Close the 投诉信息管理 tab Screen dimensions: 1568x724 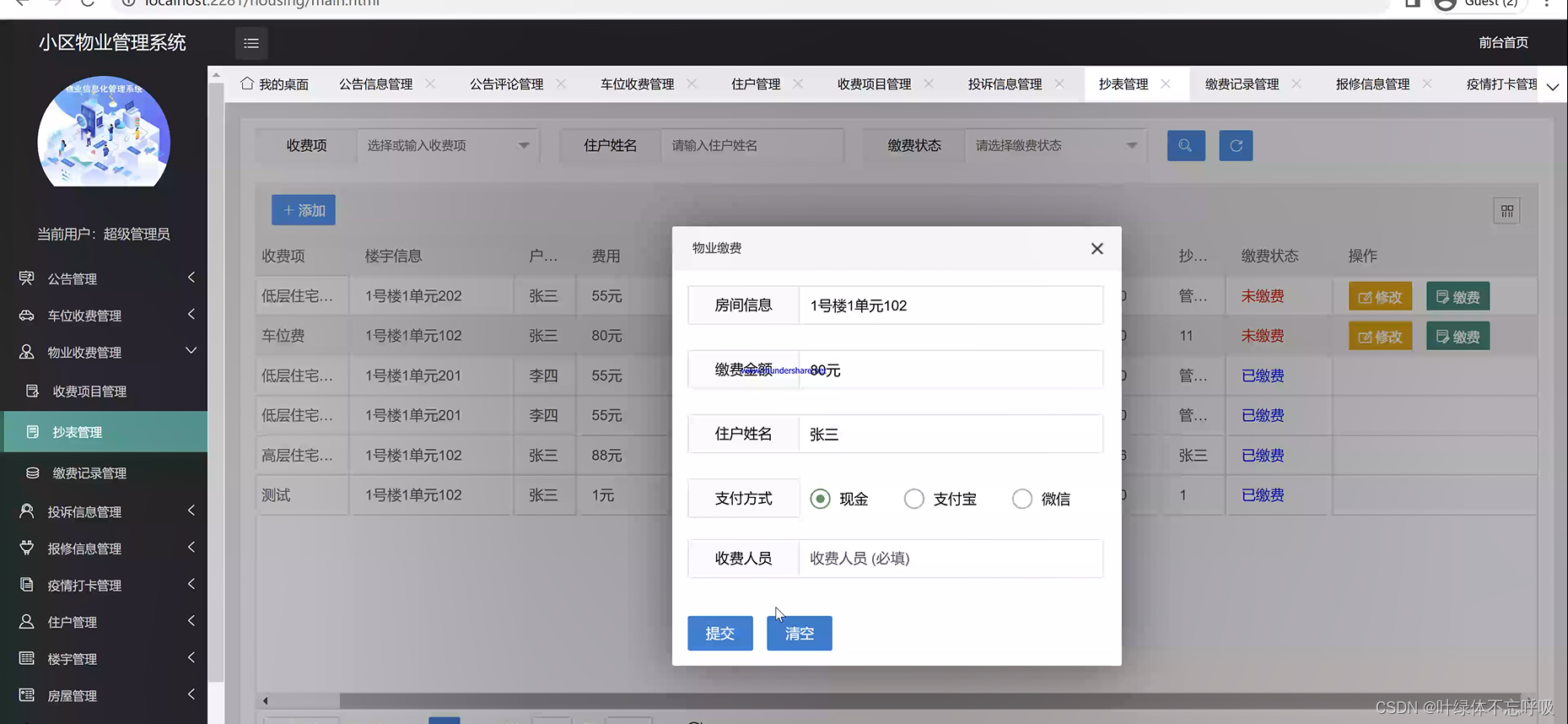coord(1059,84)
